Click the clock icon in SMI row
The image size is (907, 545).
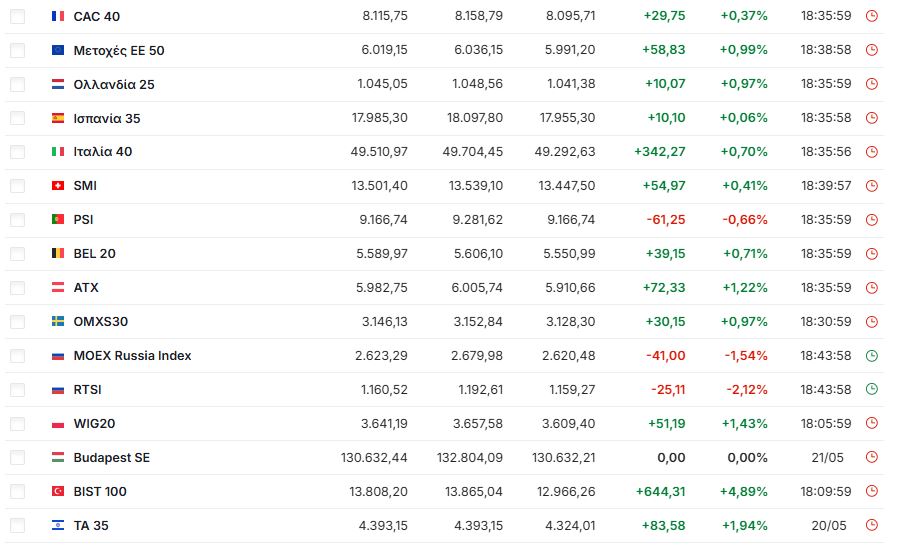click(x=871, y=186)
